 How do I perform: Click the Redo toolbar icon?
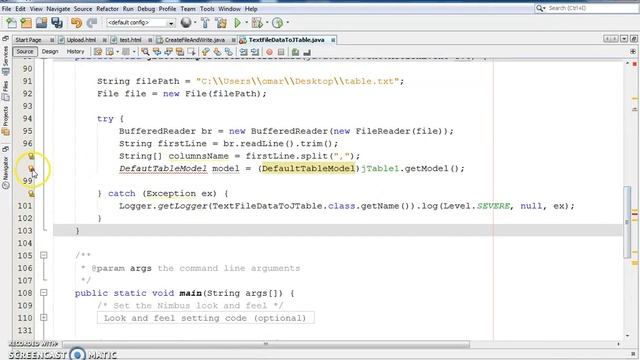click(92, 23)
